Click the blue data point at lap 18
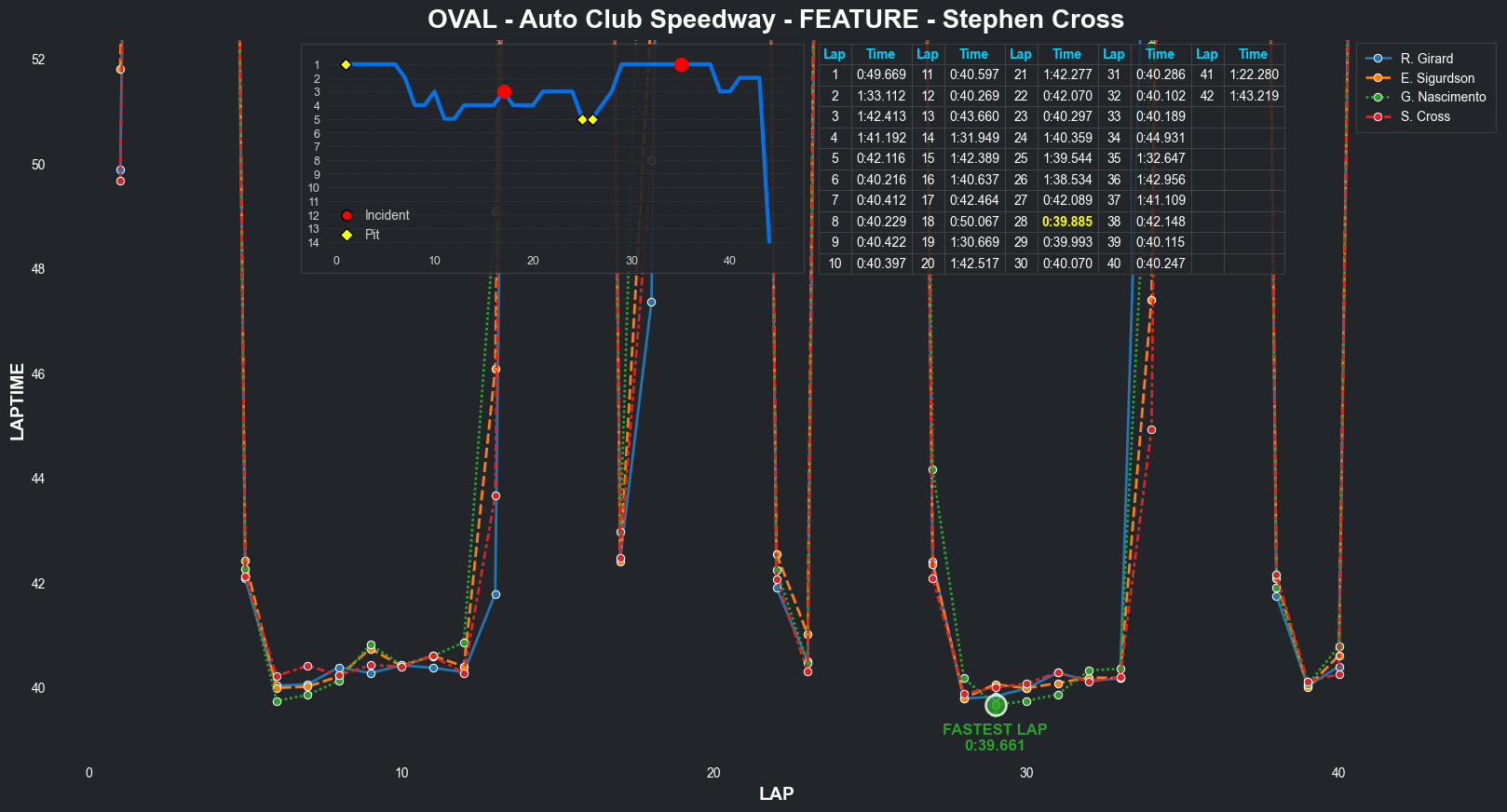The height and width of the screenshot is (812, 1507). click(x=651, y=303)
